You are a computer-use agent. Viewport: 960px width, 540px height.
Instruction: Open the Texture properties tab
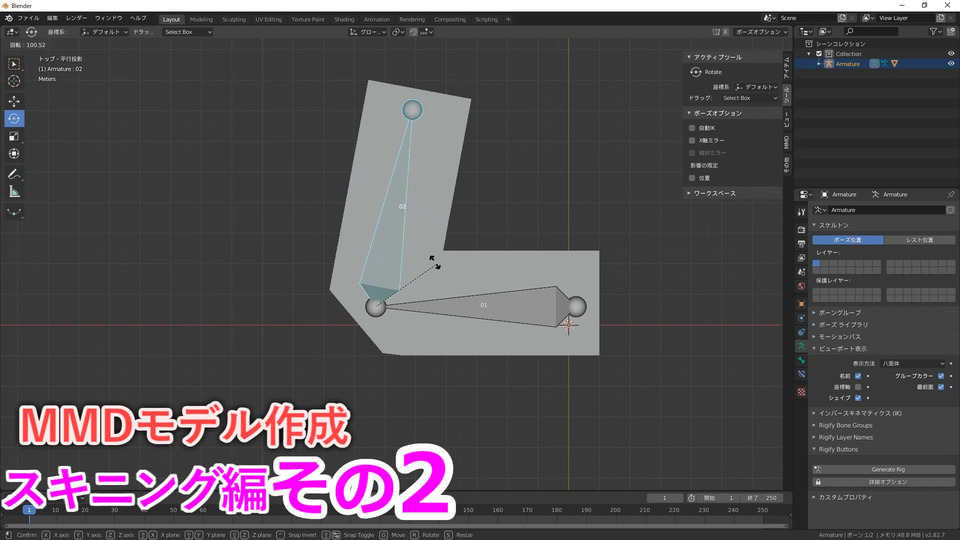(801, 392)
